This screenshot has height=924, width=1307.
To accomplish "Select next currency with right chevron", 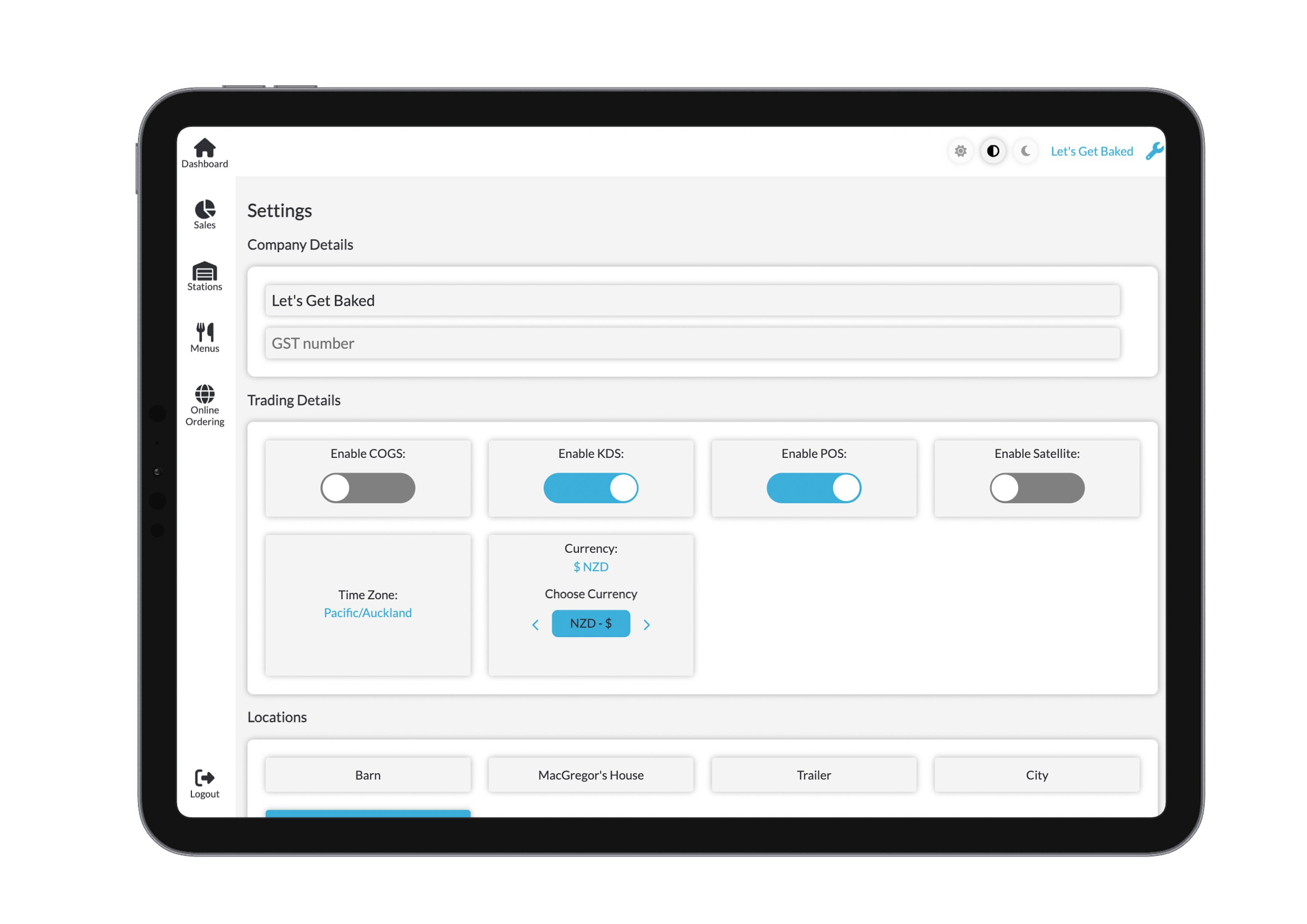I will click(x=647, y=624).
